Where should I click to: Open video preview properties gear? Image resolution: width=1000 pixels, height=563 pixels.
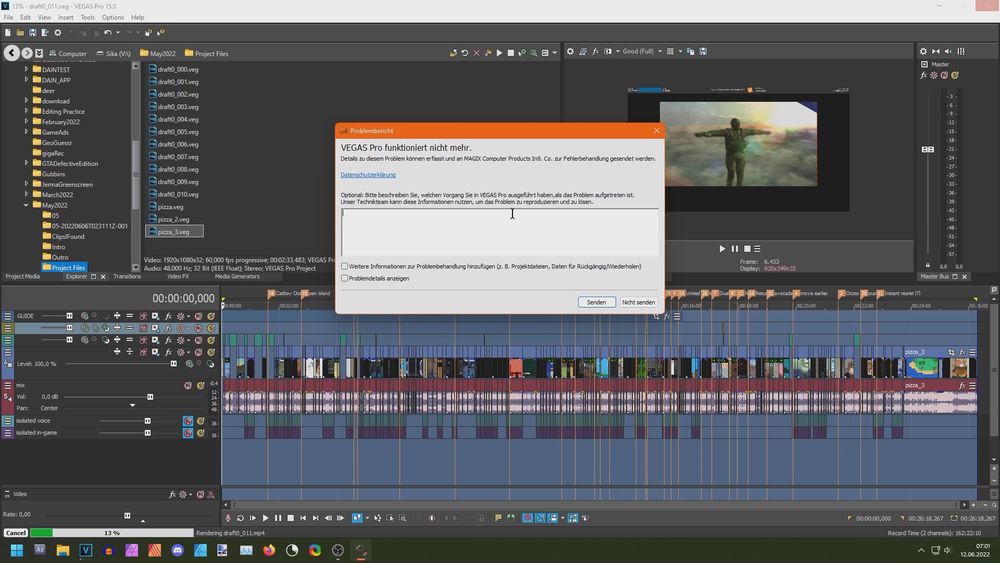570,52
